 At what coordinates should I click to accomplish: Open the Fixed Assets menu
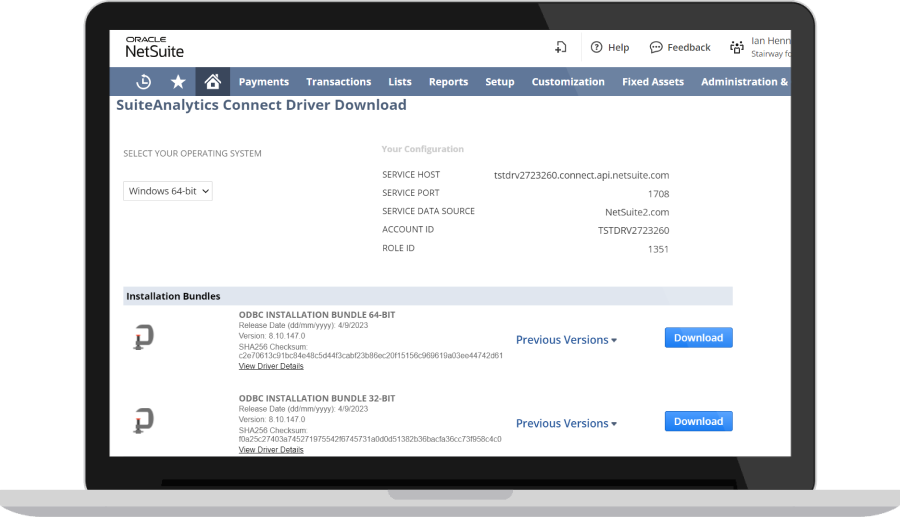tap(653, 81)
